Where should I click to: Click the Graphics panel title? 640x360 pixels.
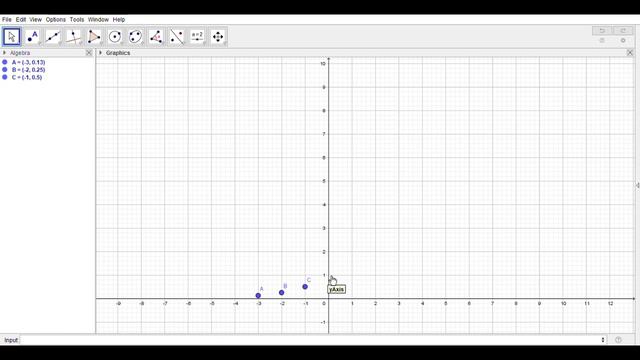tap(118, 53)
